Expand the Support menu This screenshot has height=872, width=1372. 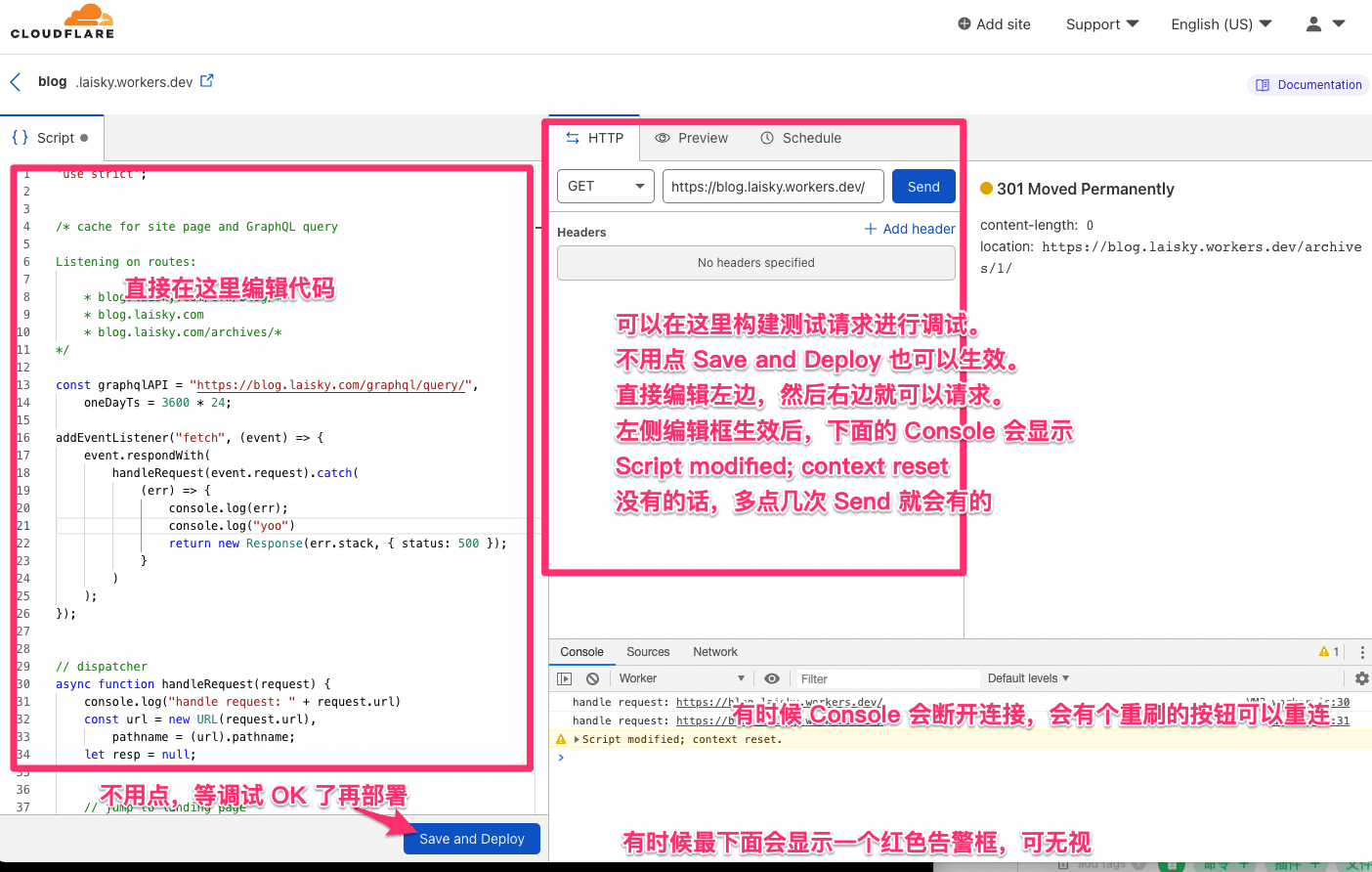coord(1101,24)
